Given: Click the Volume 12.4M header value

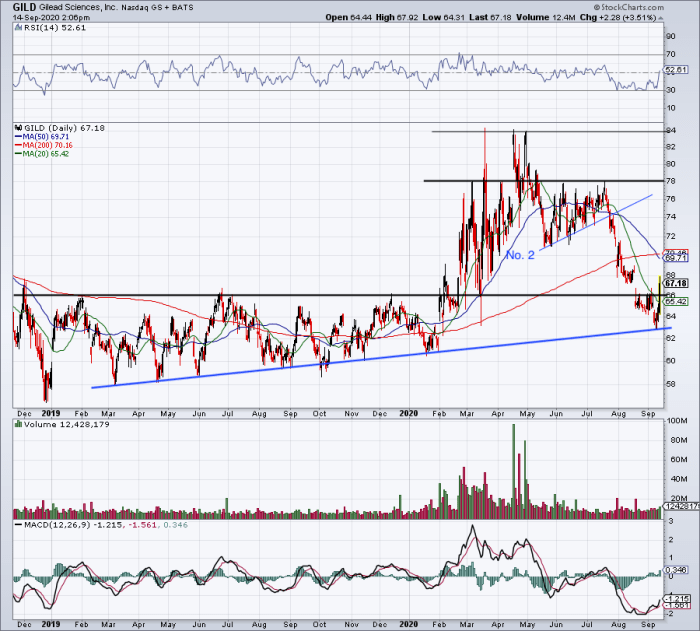Looking at the screenshot, I should pyautogui.click(x=545, y=17).
